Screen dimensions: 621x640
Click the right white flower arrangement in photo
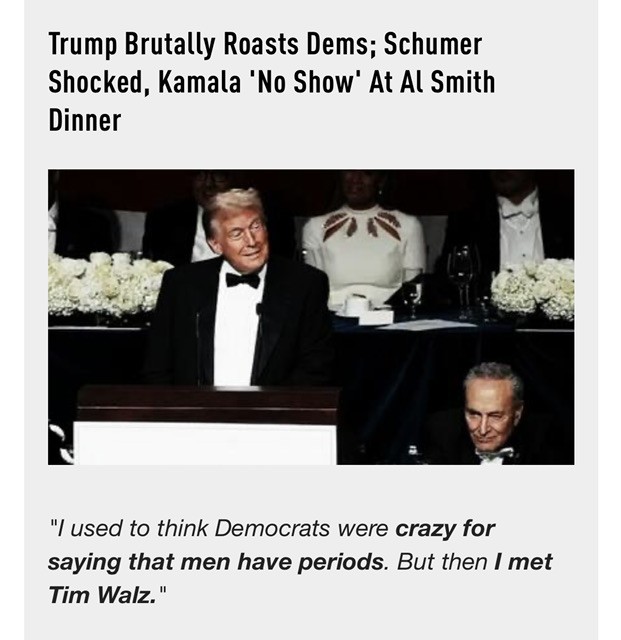(535, 288)
